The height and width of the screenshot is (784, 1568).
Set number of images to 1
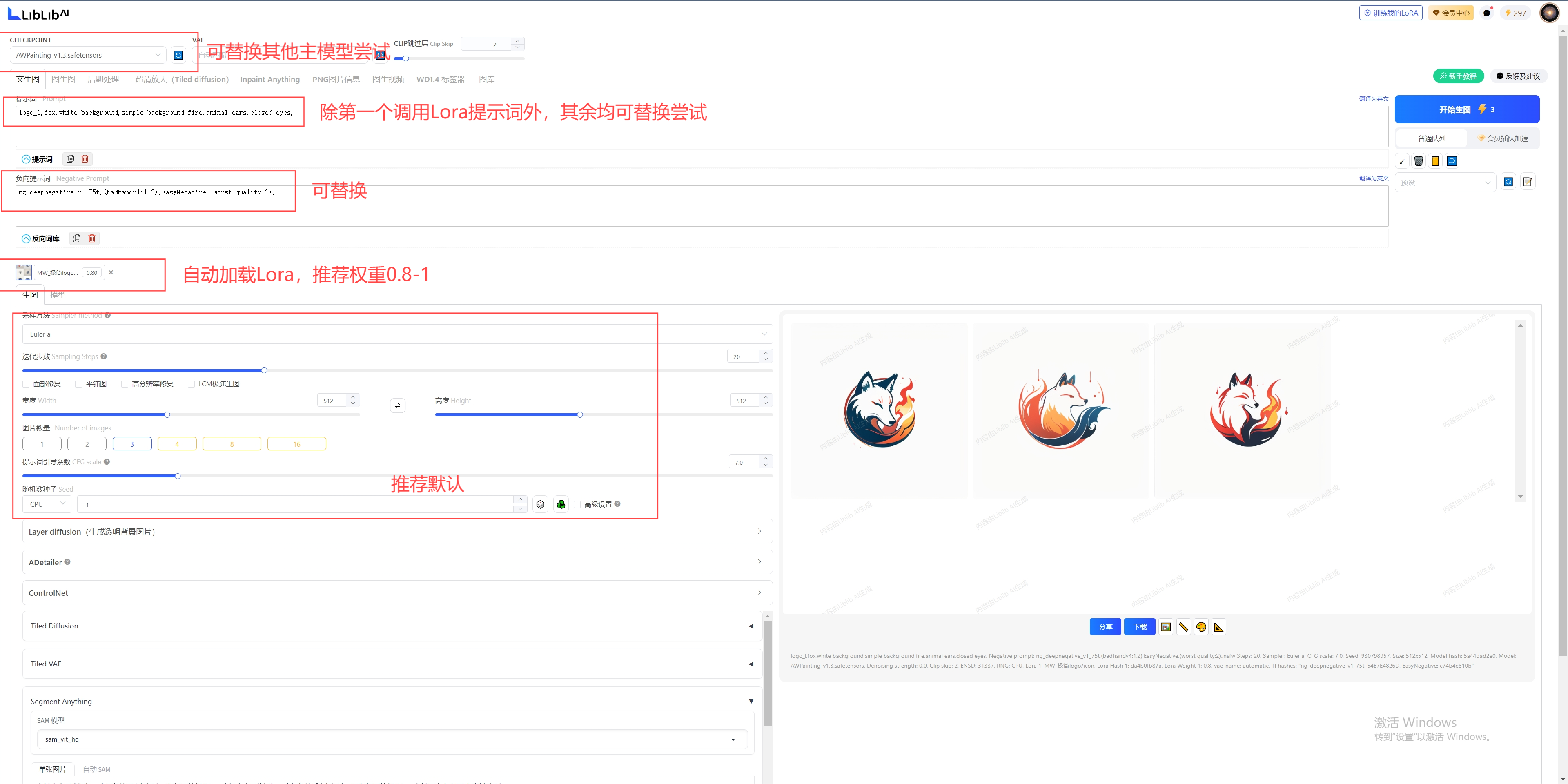coord(42,444)
